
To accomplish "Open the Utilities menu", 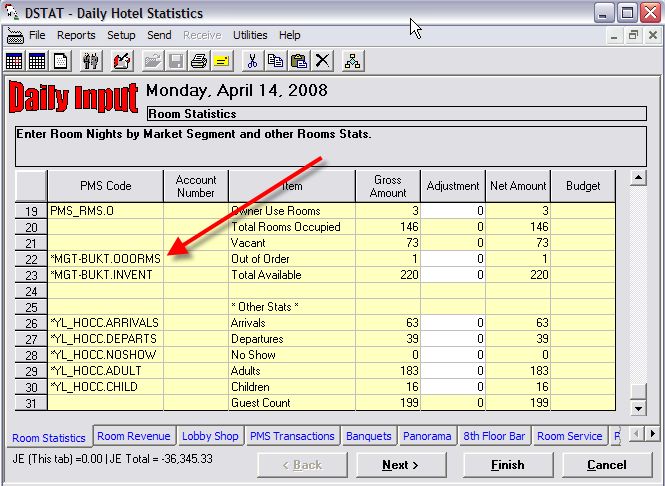I will [x=250, y=35].
